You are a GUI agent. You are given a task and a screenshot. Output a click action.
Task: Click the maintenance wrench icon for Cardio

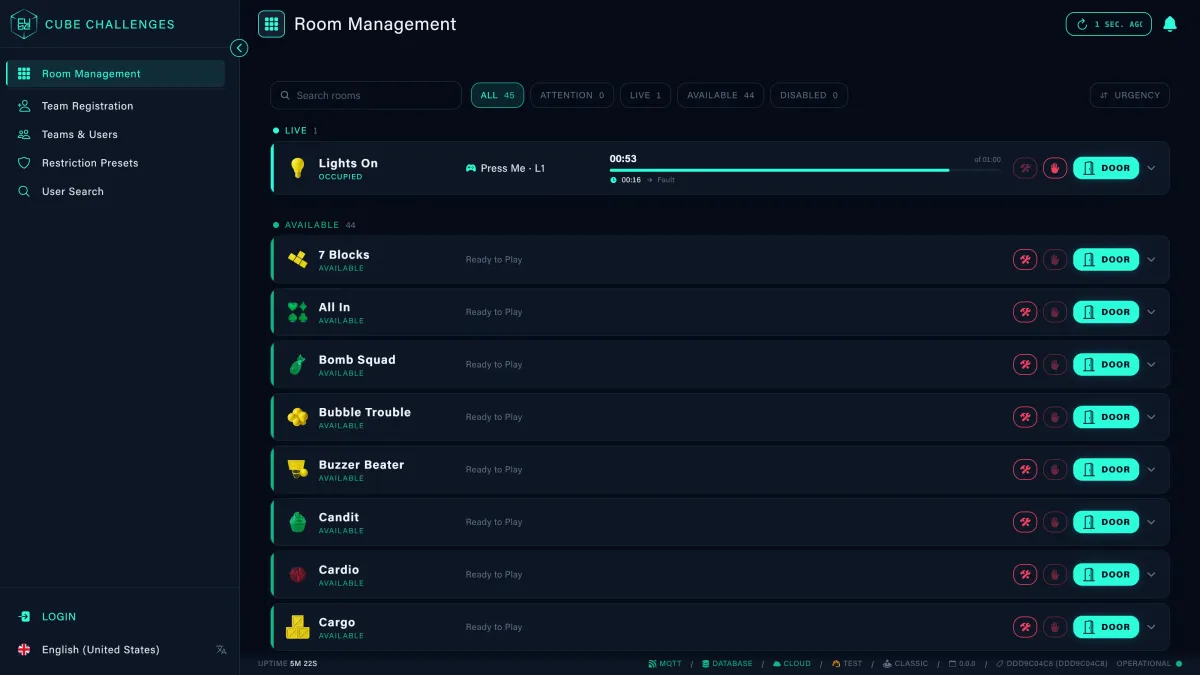1025,574
